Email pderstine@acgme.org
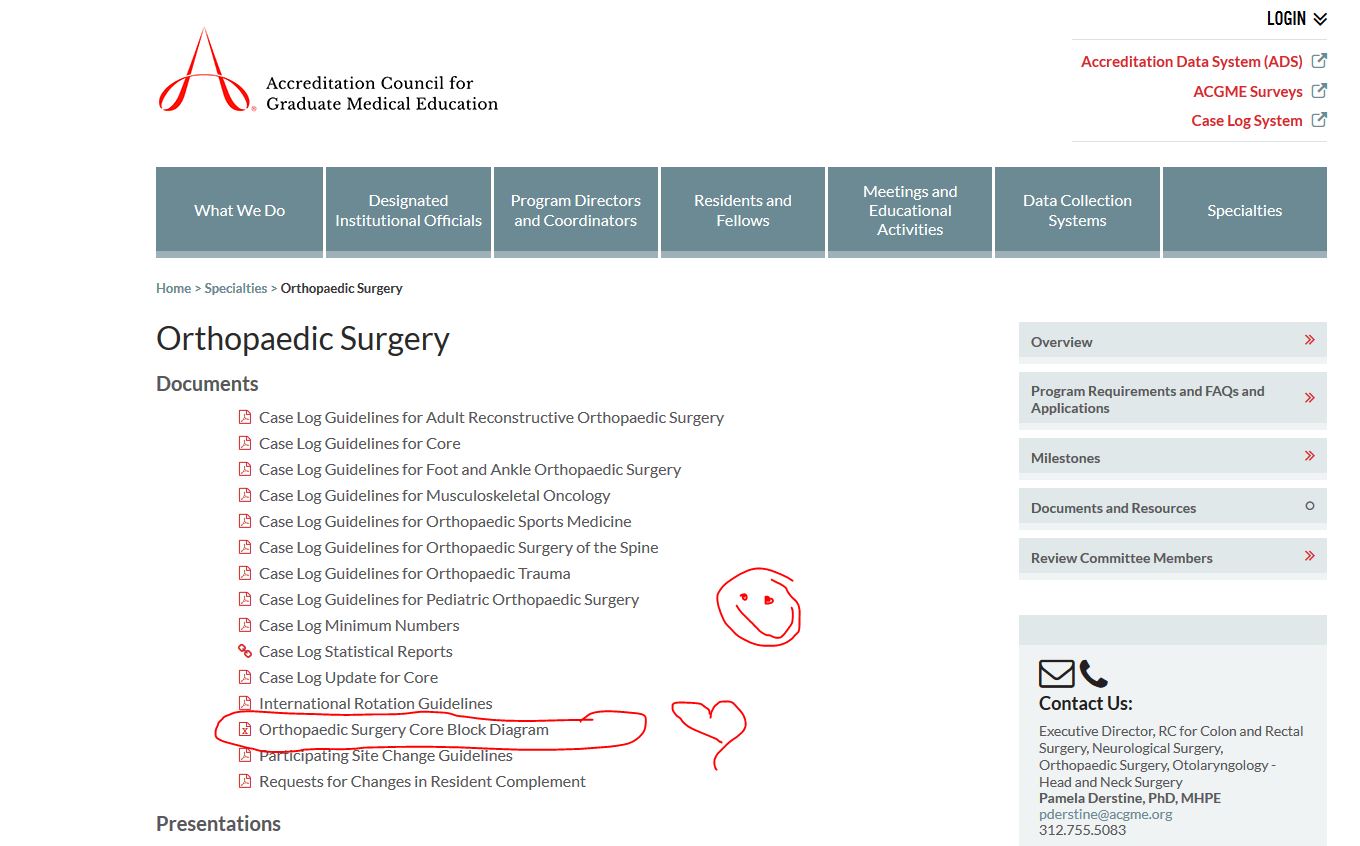 click(1106, 814)
